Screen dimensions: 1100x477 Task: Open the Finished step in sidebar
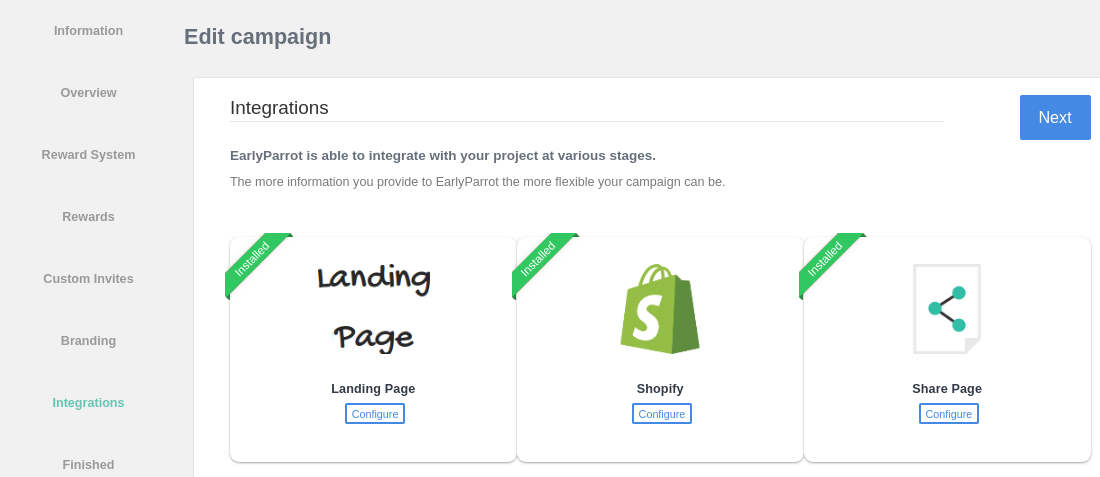pos(88,464)
